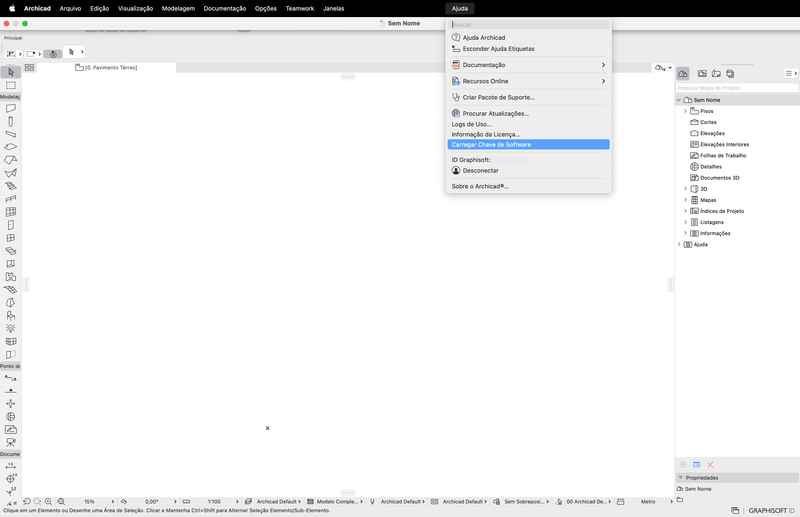This screenshot has height=517, width=800.
Task: Choose Criar Pacote de Suporte...
Action: tap(529, 97)
